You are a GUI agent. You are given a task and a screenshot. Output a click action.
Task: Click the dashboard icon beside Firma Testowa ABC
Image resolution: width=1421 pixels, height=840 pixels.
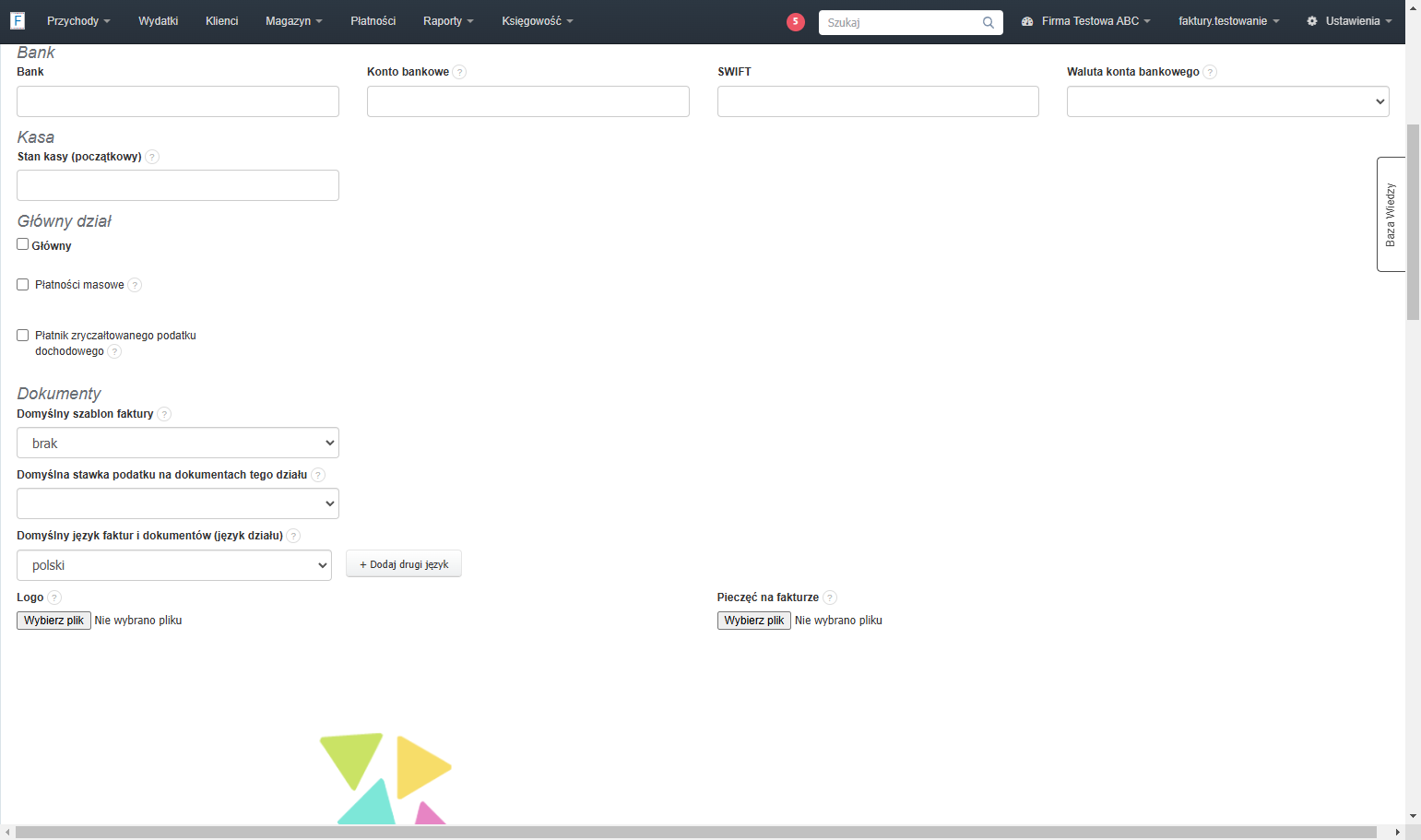coord(1027,21)
